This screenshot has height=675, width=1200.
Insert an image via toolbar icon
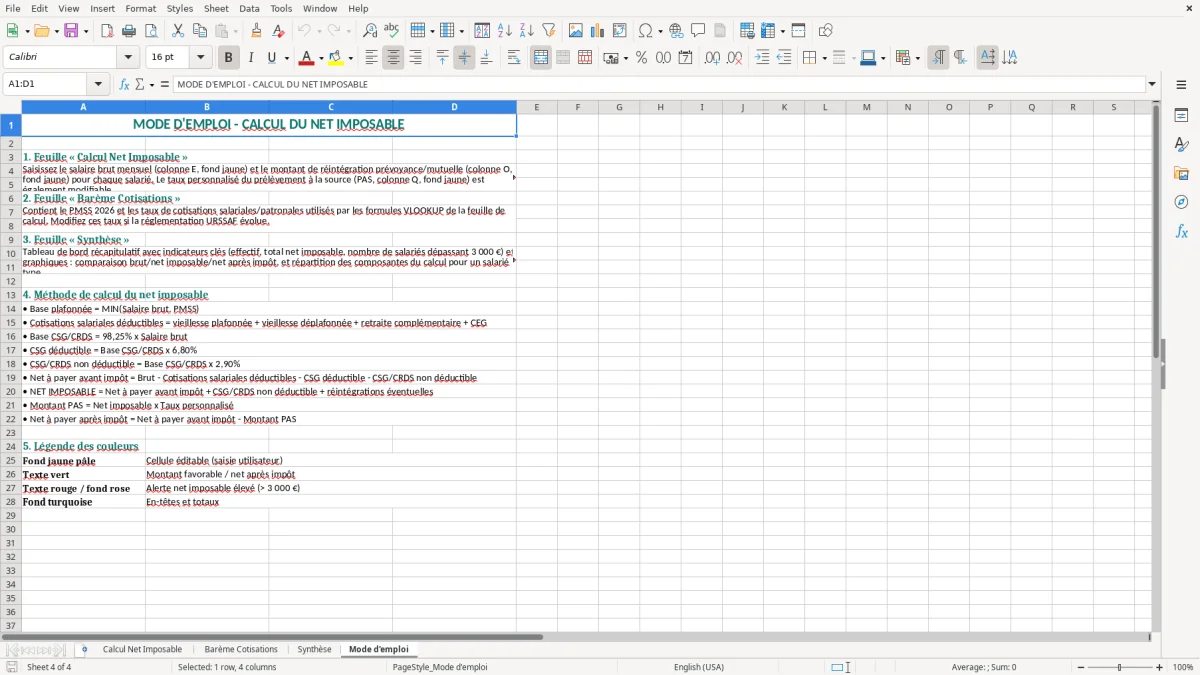576,31
